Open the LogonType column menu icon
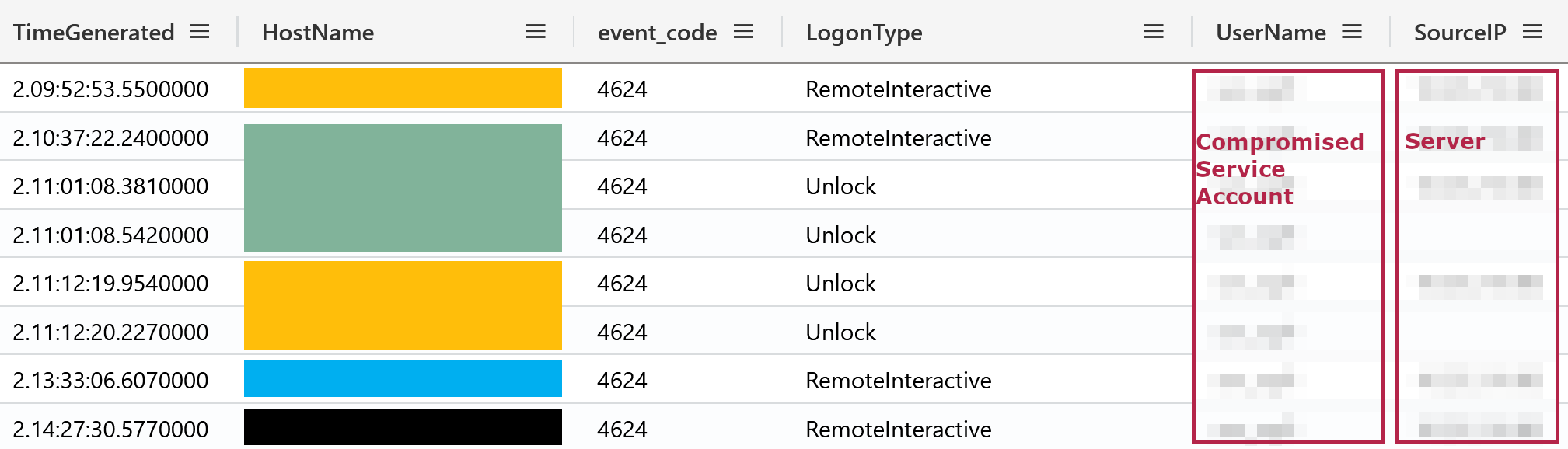Screen dimensions: 1568x449 pos(1154,32)
